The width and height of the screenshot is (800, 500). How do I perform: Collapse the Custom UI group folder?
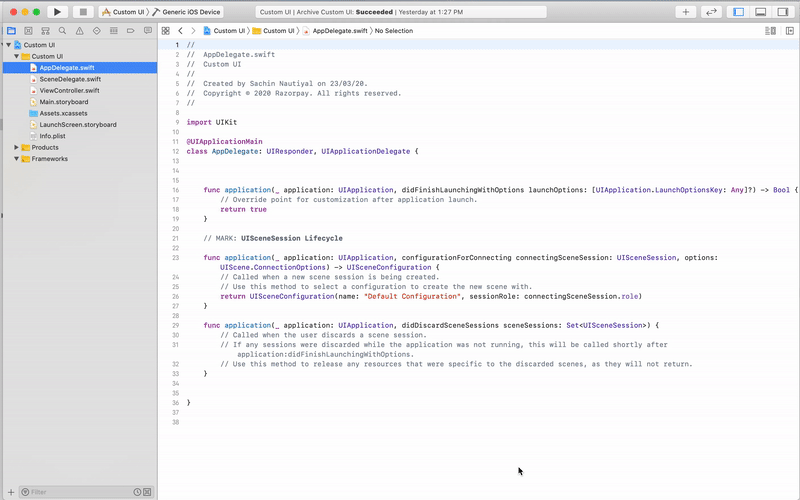[x=16, y=56]
